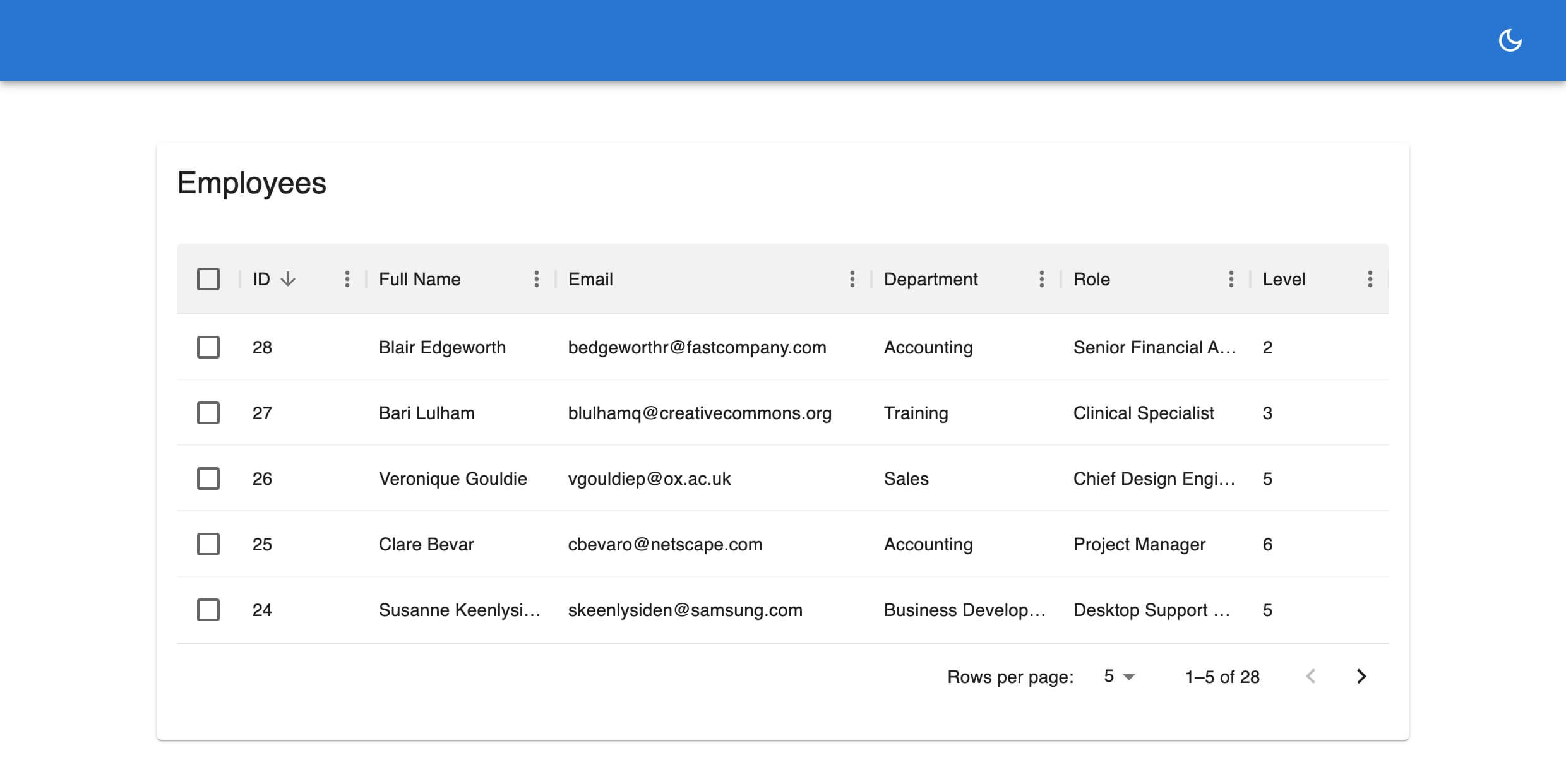The image size is (1566, 784).
Task: Click the 1–5 of 28 pagination text
Action: coord(1222,677)
